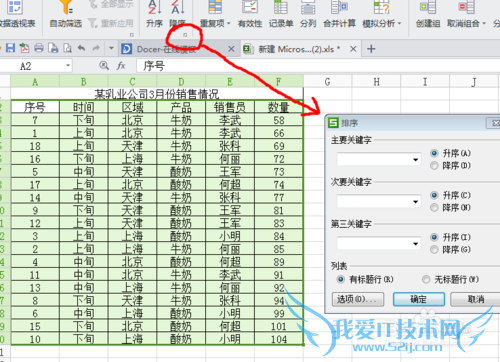This screenshot has width=500, height=362.
Task: Select the title cell 某乳业公司3月份销售情况
Action: coord(157,94)
